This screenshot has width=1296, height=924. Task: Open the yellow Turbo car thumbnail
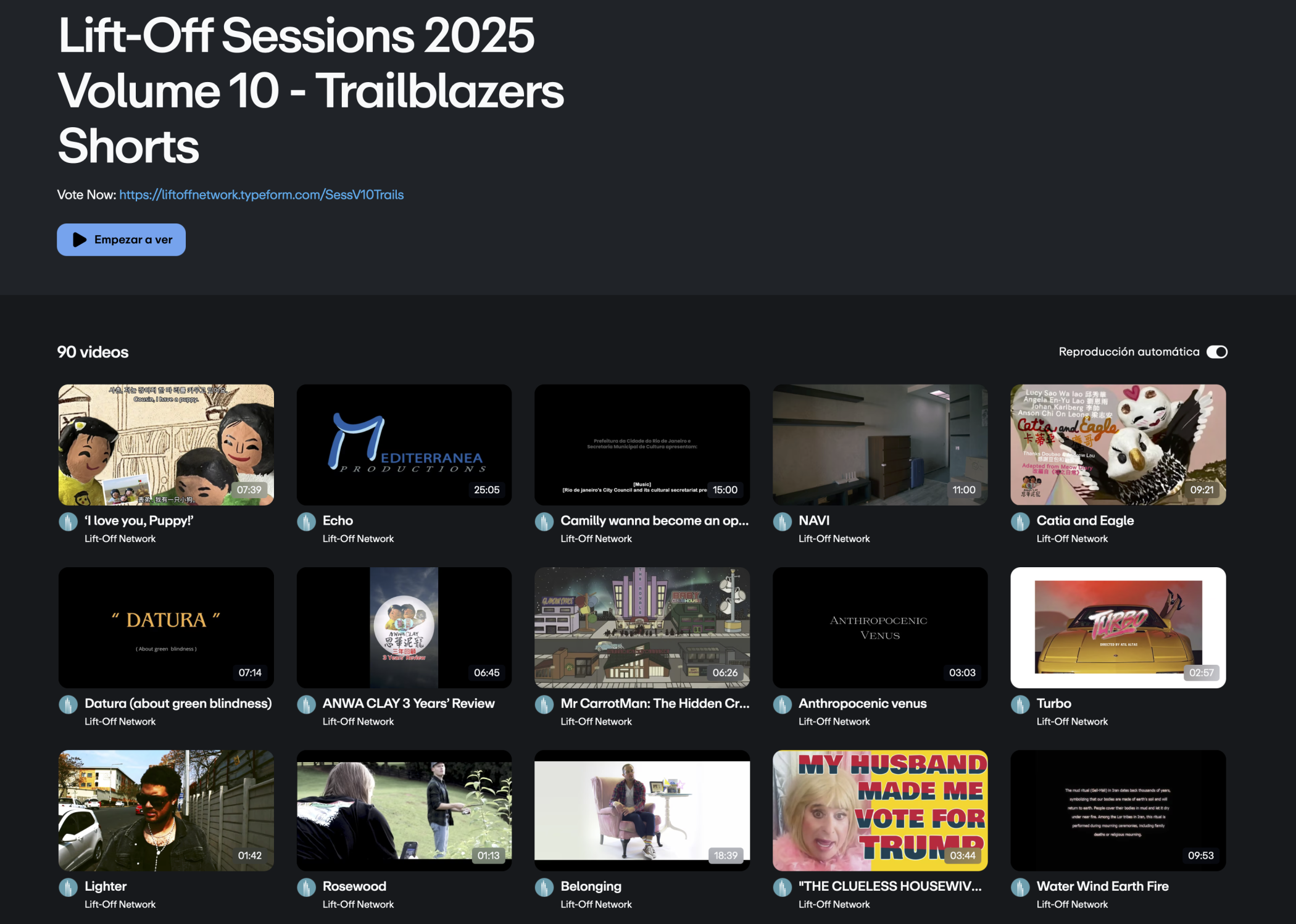coord(1118,627)
